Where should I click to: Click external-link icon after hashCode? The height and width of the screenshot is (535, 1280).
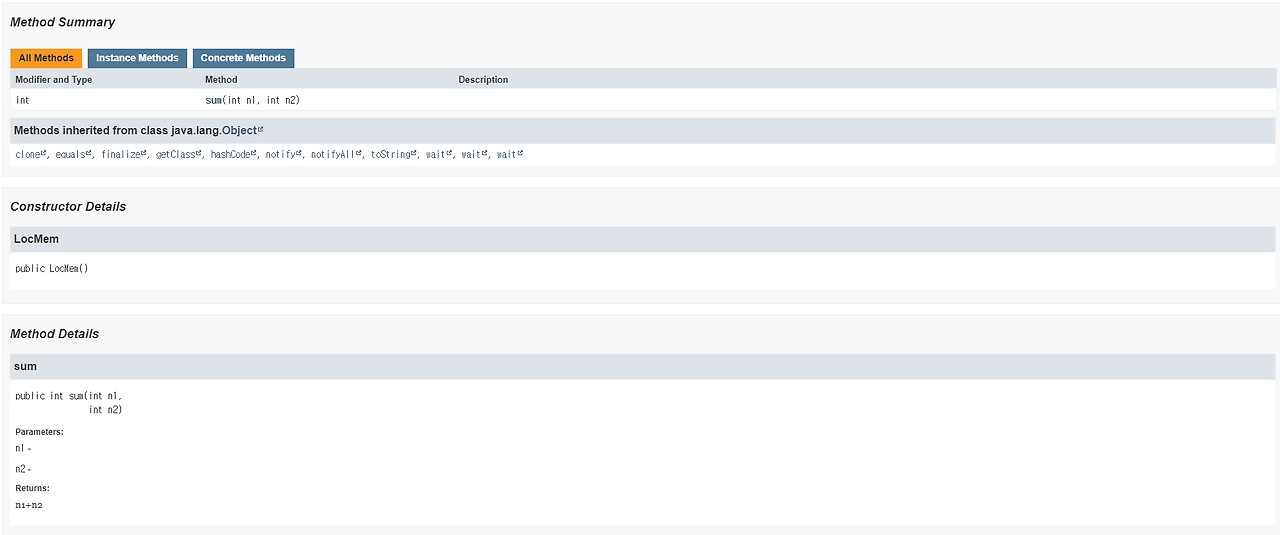(255, 153)
